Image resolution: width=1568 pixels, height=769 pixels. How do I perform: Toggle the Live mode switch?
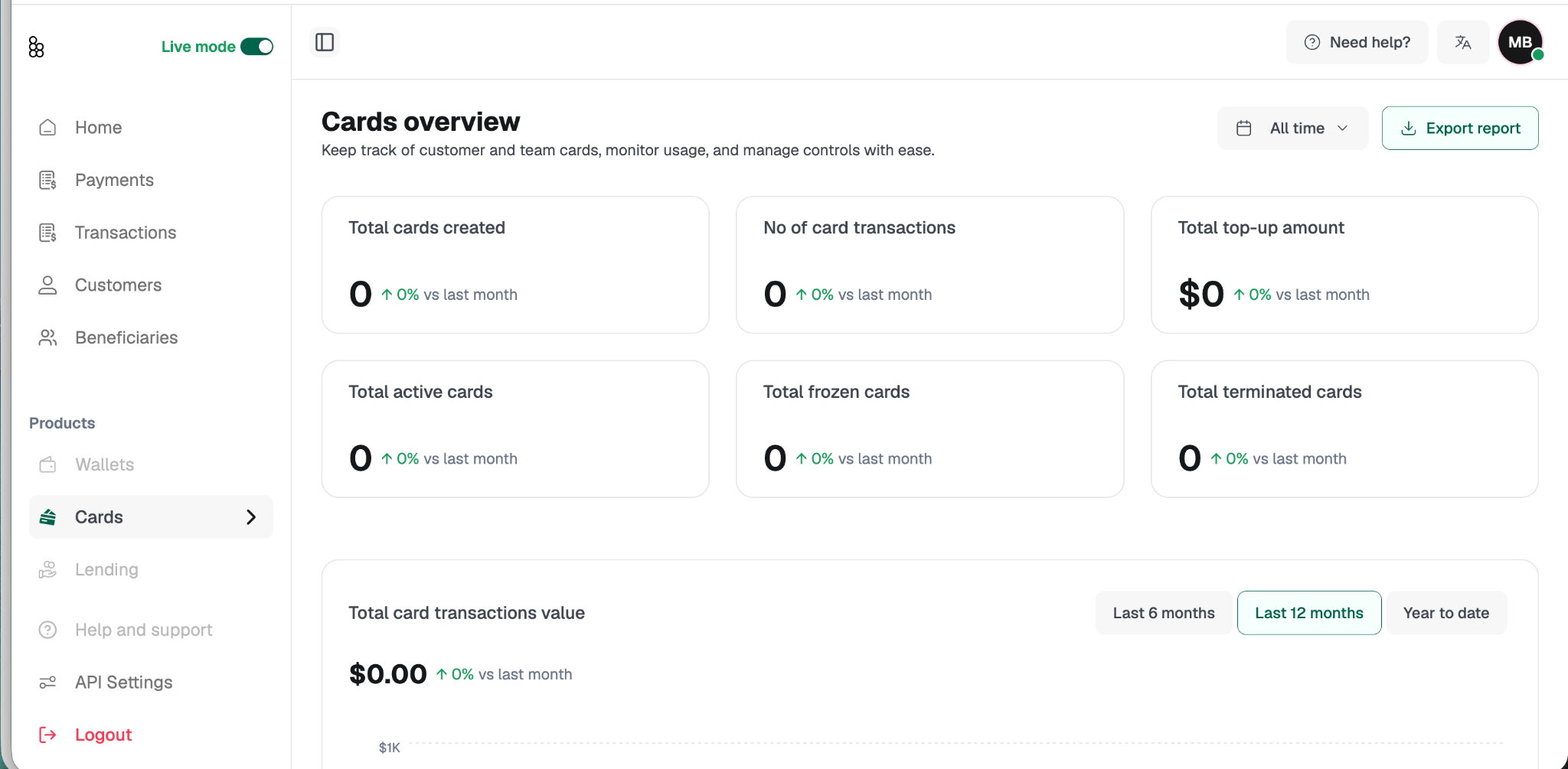coord(256,47)
